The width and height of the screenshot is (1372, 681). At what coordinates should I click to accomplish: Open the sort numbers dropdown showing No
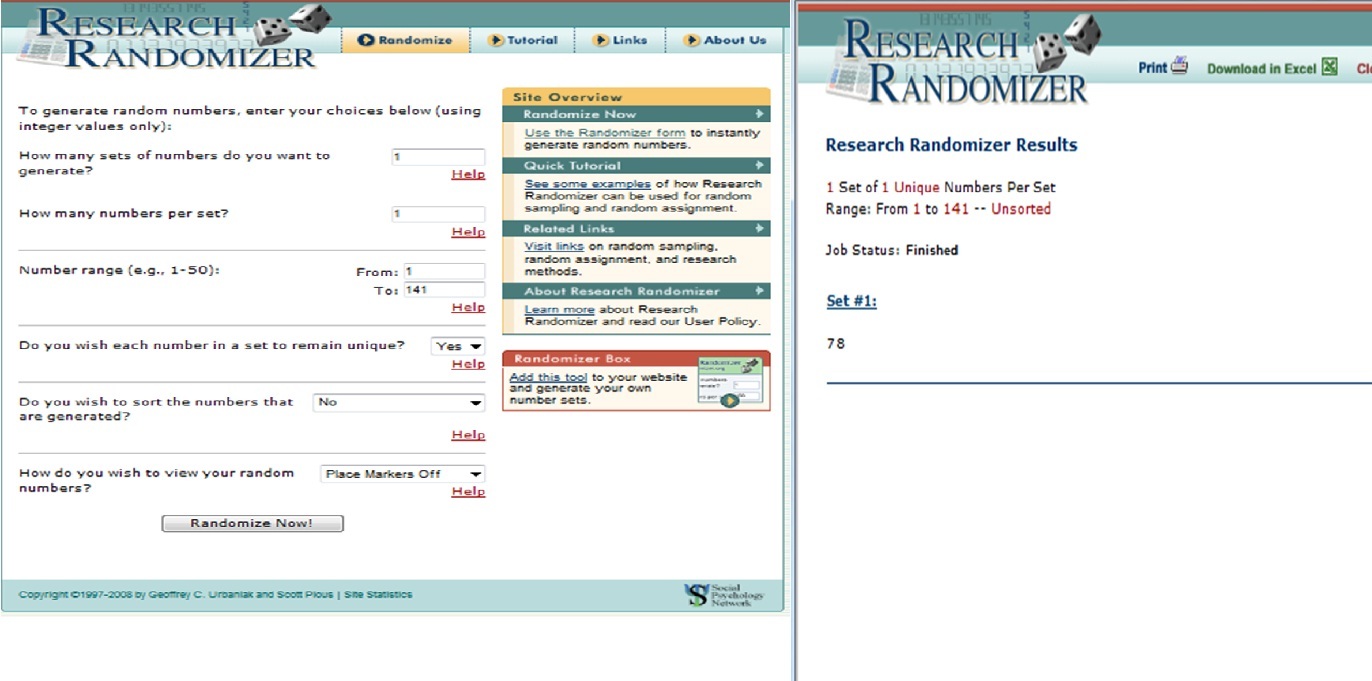pos(399,402)
